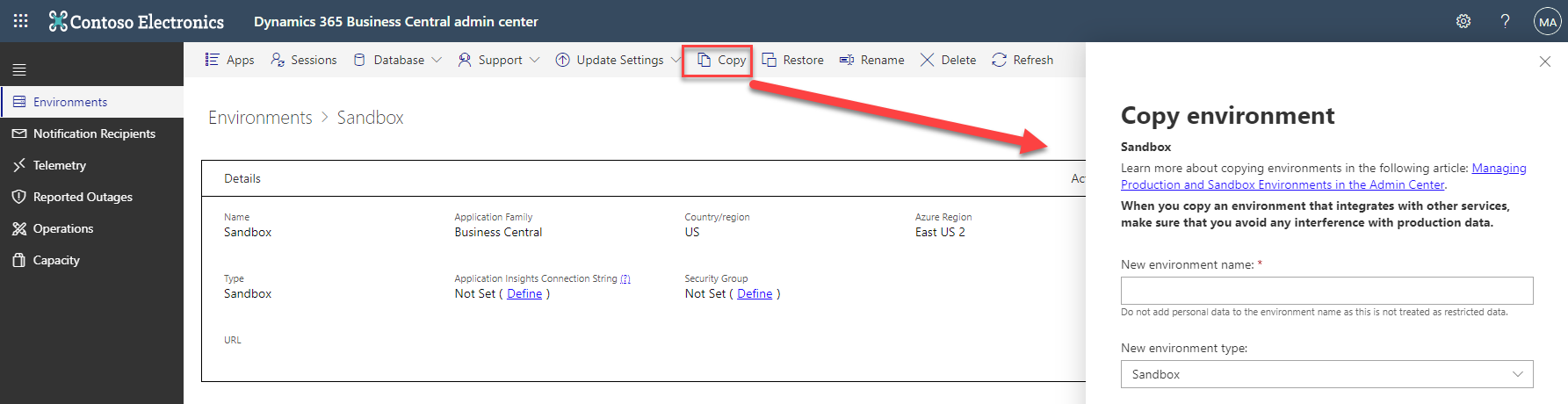This screenshot has width=1568, height=404.
Task: Click the Business Central application family value
Action: click(x=498, y=232)
